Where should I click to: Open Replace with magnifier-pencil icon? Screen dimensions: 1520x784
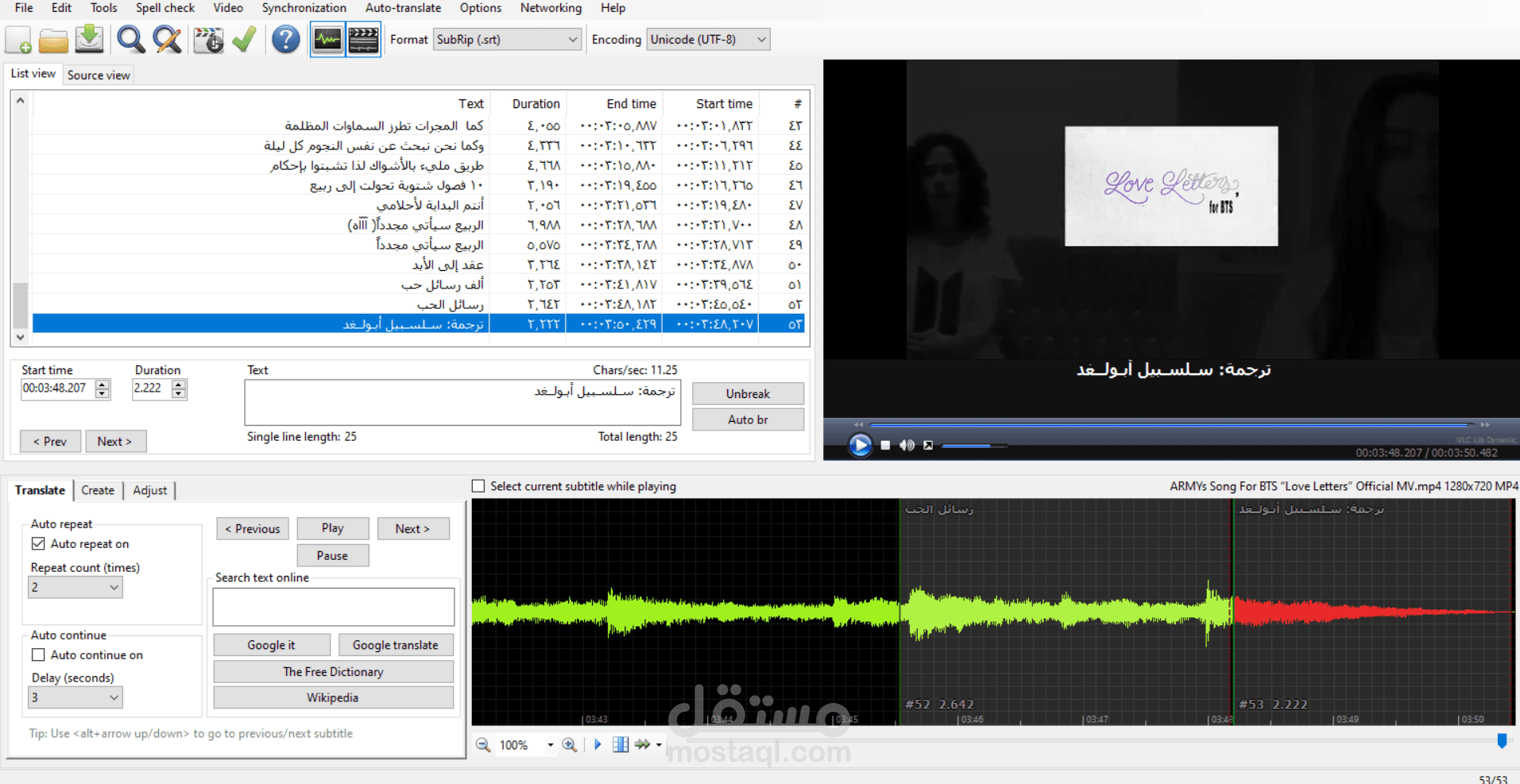(167, 39)
